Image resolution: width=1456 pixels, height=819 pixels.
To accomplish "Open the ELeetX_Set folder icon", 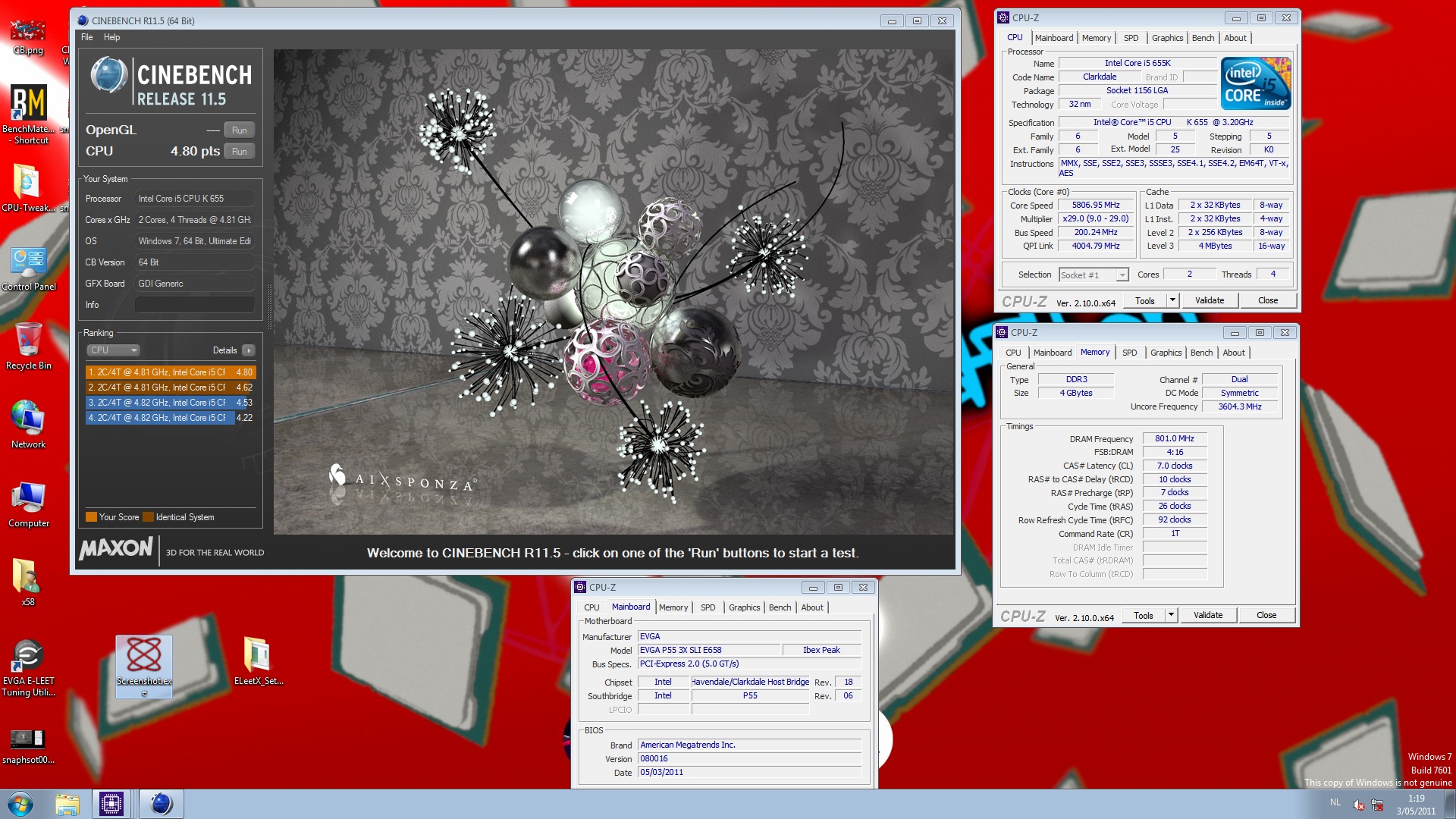I will coord(258,660).
